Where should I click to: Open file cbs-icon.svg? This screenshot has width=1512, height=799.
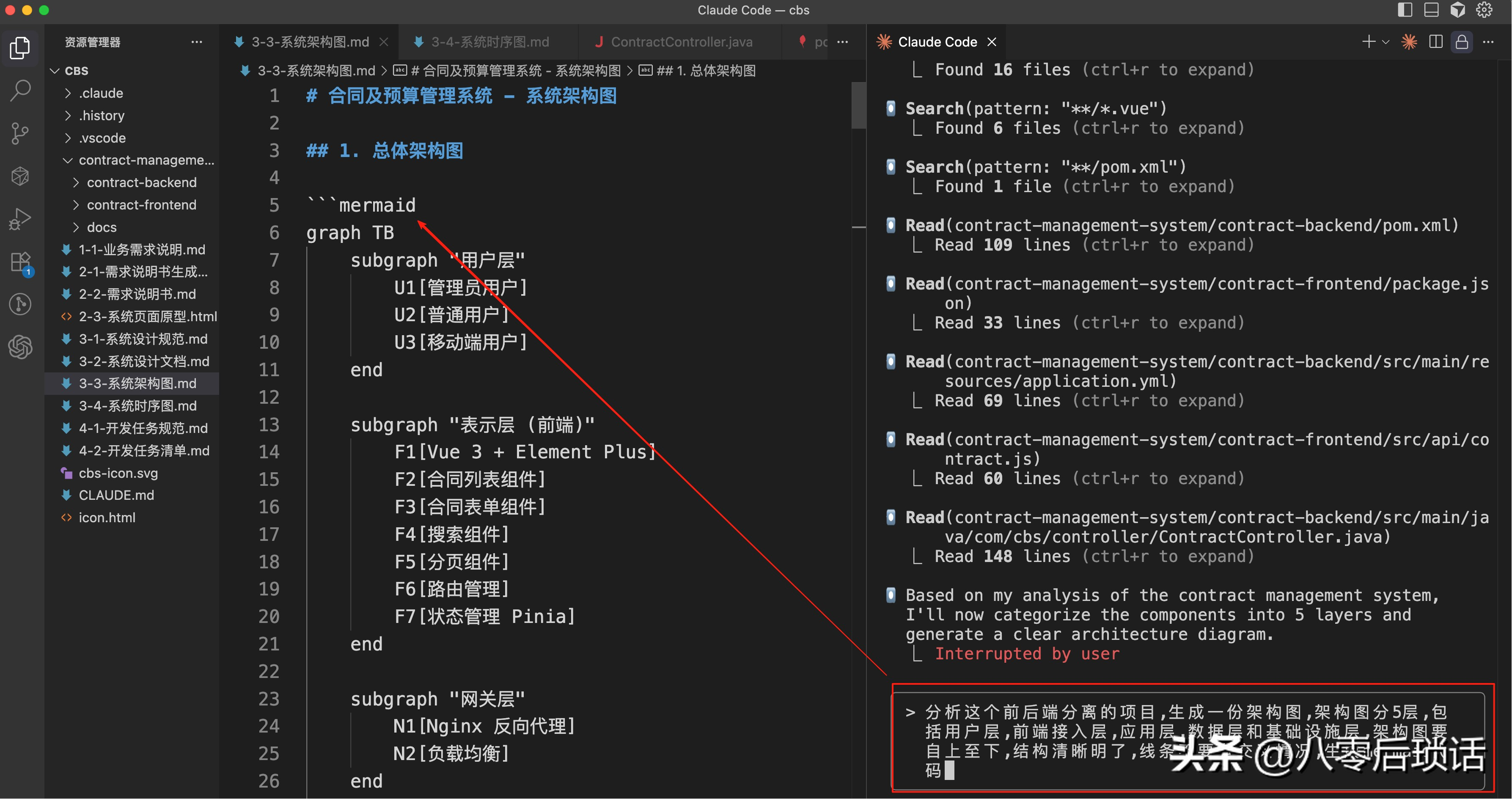[x=132, y=473]
